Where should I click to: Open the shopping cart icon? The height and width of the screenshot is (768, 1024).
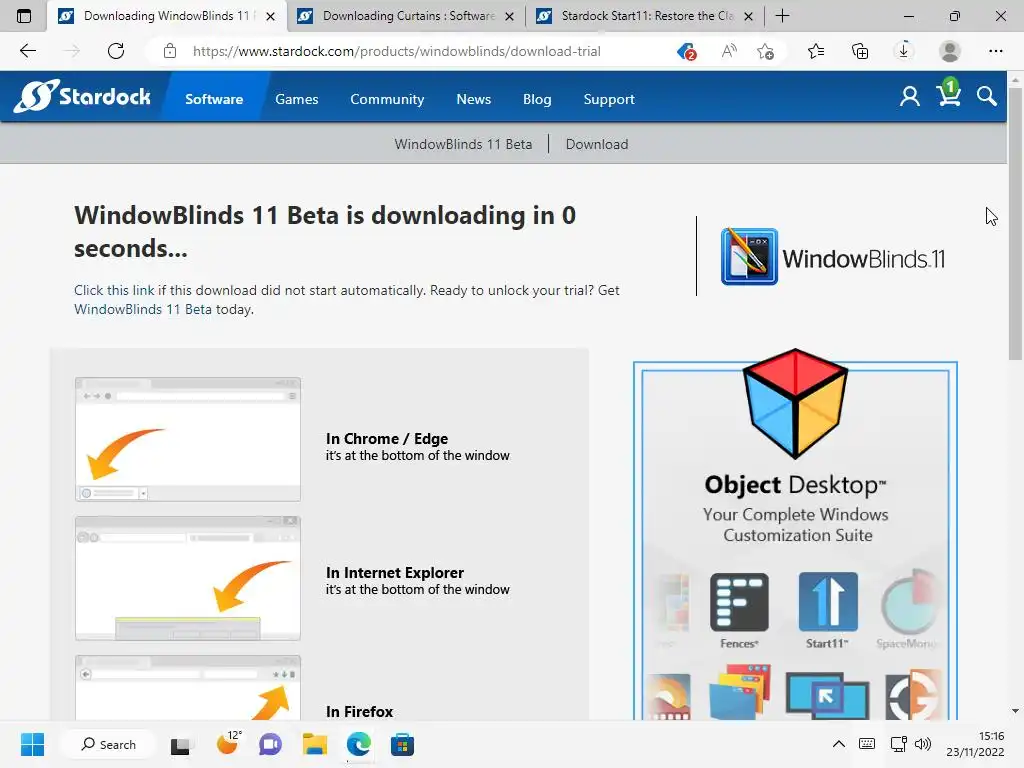949,92
